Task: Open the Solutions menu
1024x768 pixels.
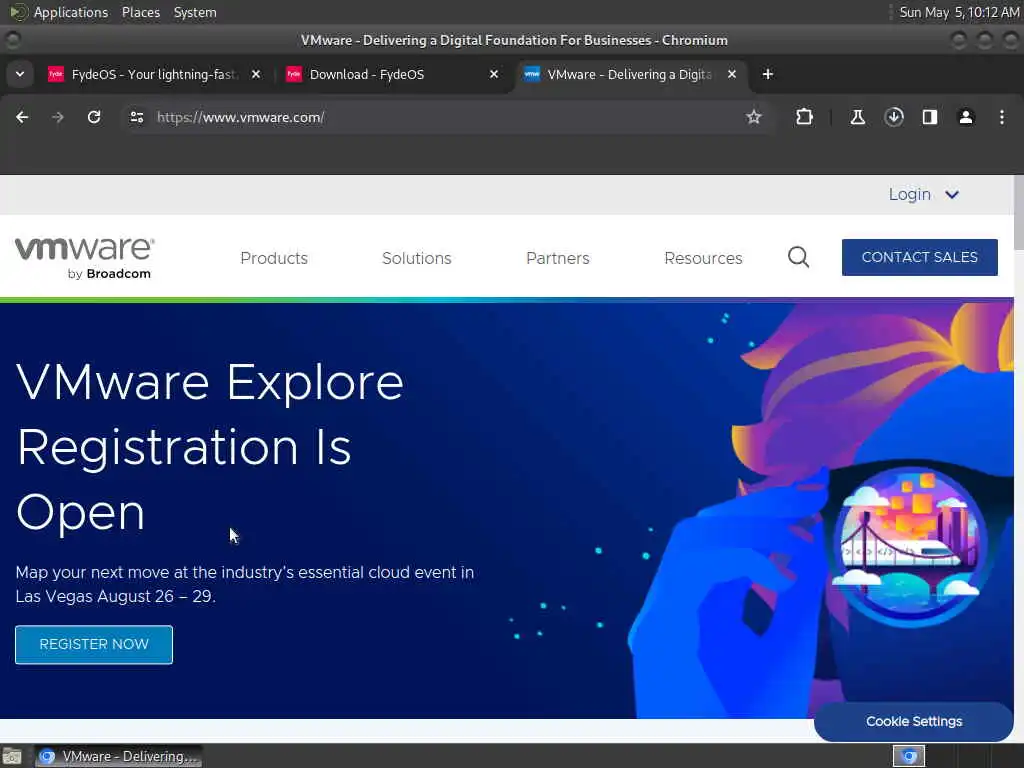Action: (x=417, y=258)
